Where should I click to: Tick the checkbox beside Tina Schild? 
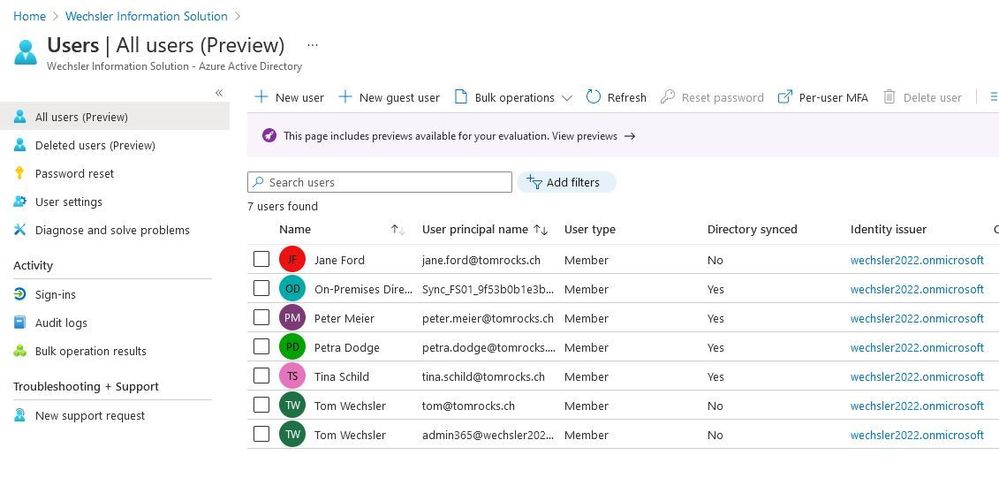tap(261, 377)
